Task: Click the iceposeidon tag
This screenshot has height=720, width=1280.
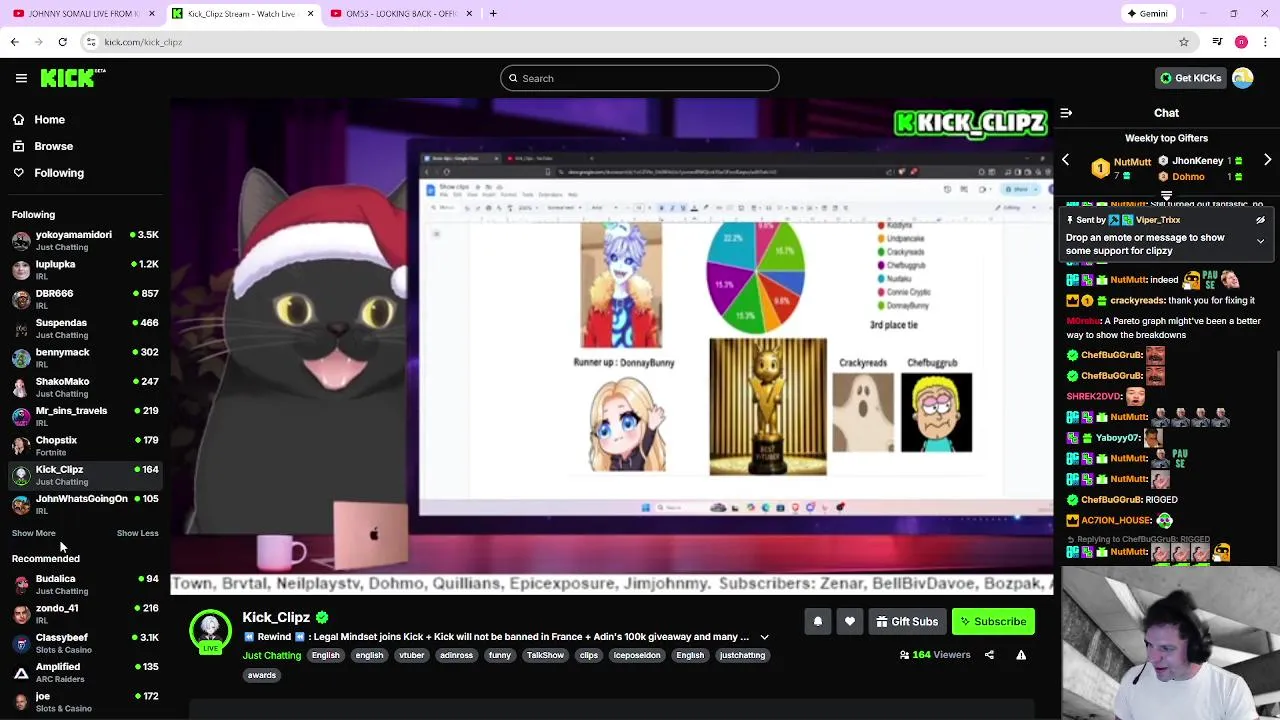Action: [x=637, y=656]
